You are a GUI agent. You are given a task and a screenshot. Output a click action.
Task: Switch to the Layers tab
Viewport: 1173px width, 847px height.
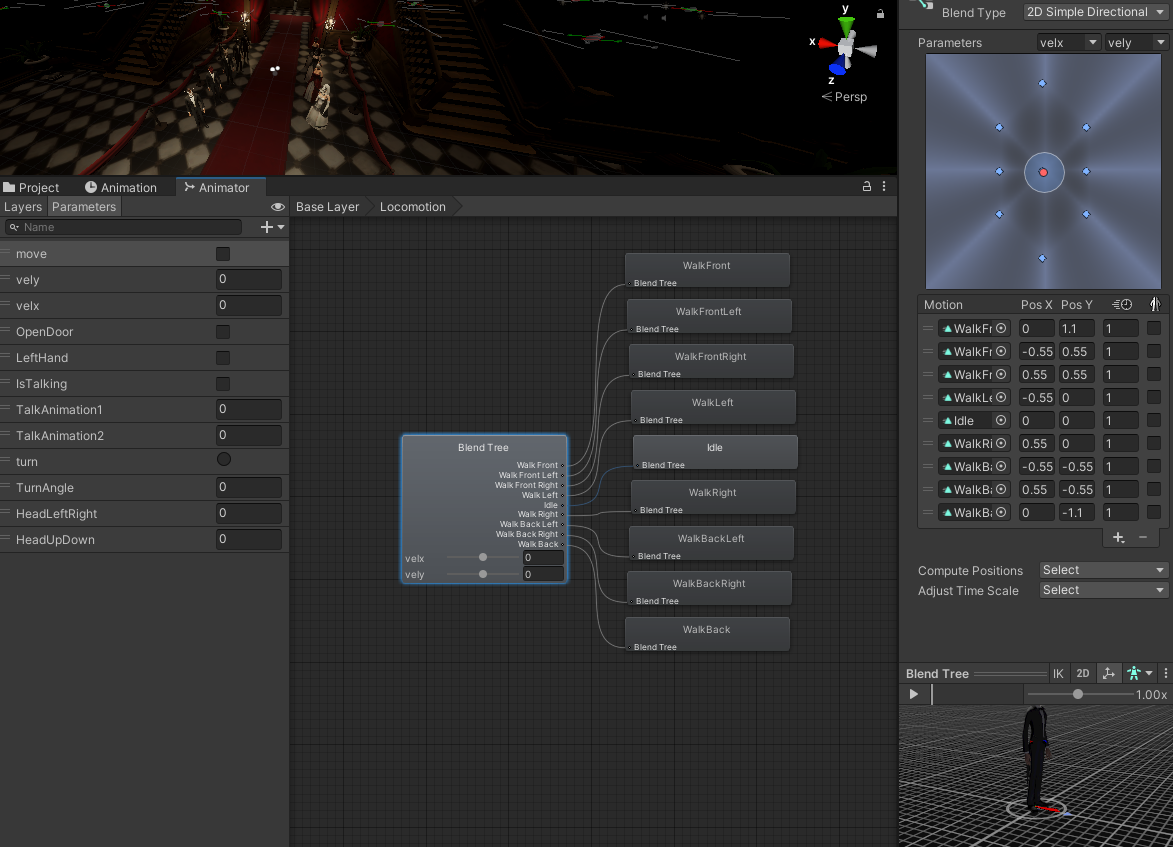23,207
